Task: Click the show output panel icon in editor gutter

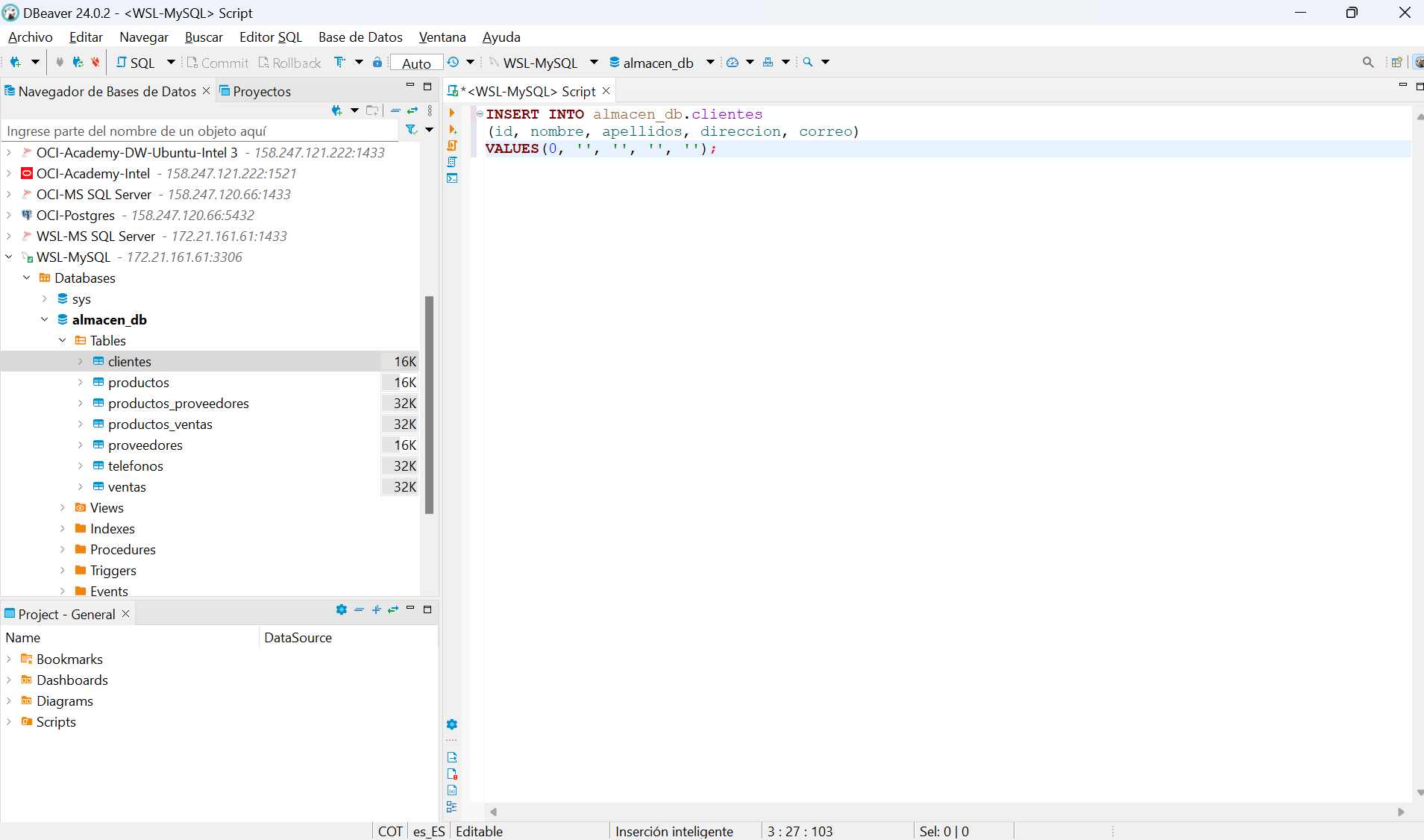Action: (452, 757)
